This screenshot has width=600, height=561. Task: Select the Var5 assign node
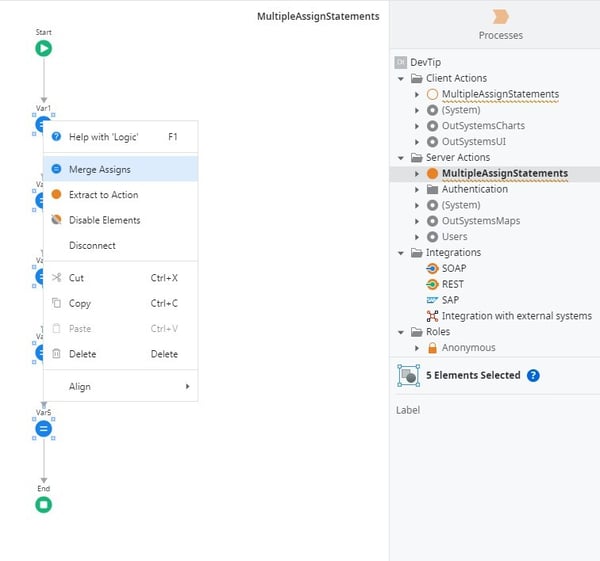44,428
